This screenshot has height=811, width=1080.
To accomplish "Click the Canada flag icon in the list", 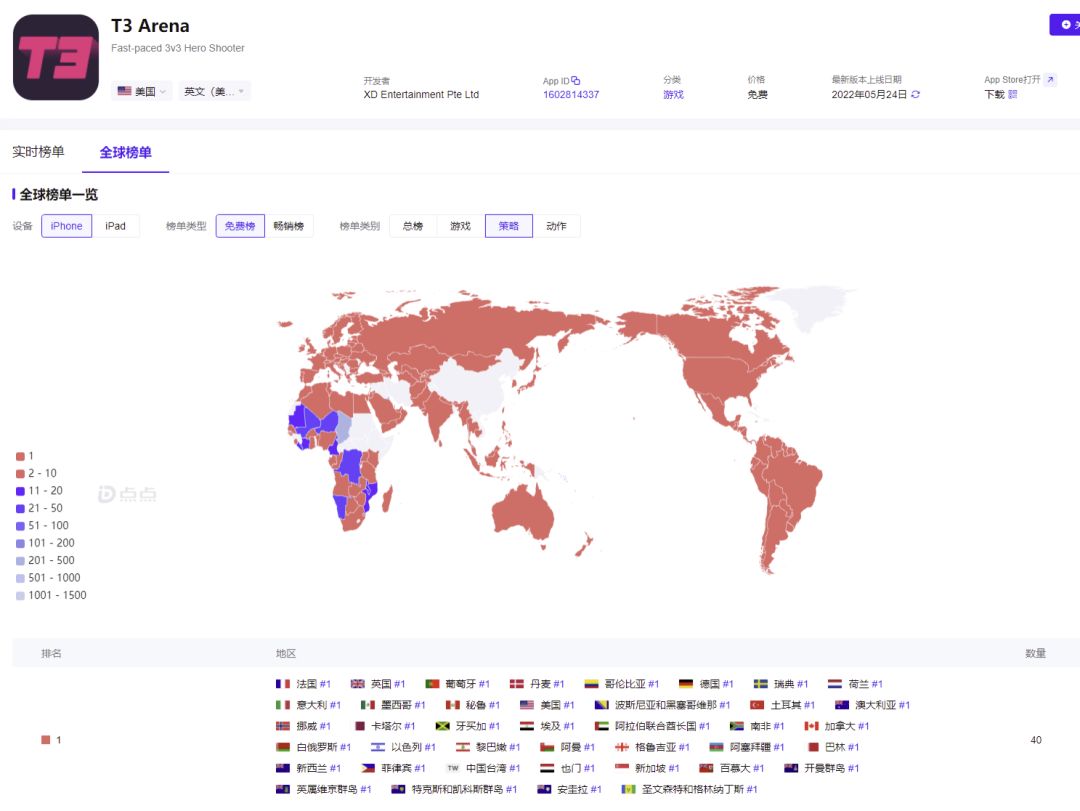I will [811, 726].
